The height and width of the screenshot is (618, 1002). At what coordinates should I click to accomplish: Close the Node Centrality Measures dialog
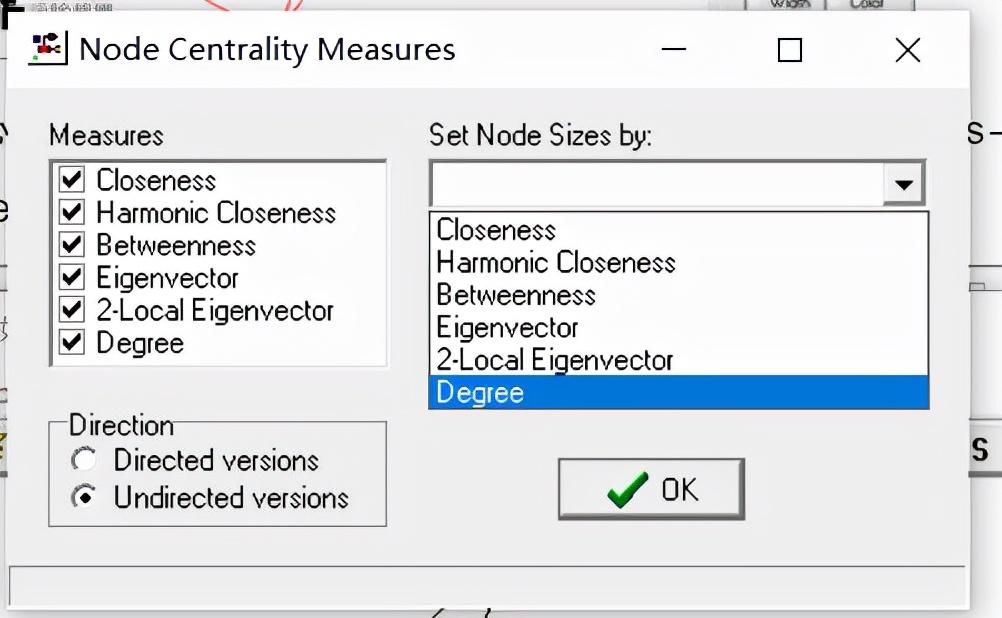[x=907, y=50]
